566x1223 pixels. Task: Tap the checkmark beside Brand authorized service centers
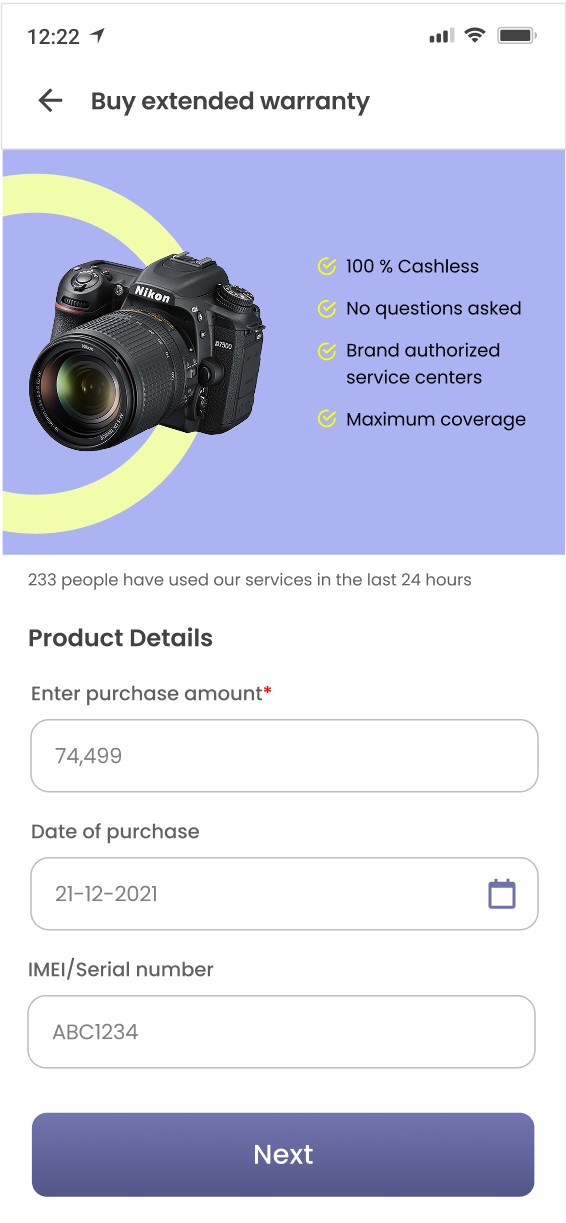click(x=327, y=351)
